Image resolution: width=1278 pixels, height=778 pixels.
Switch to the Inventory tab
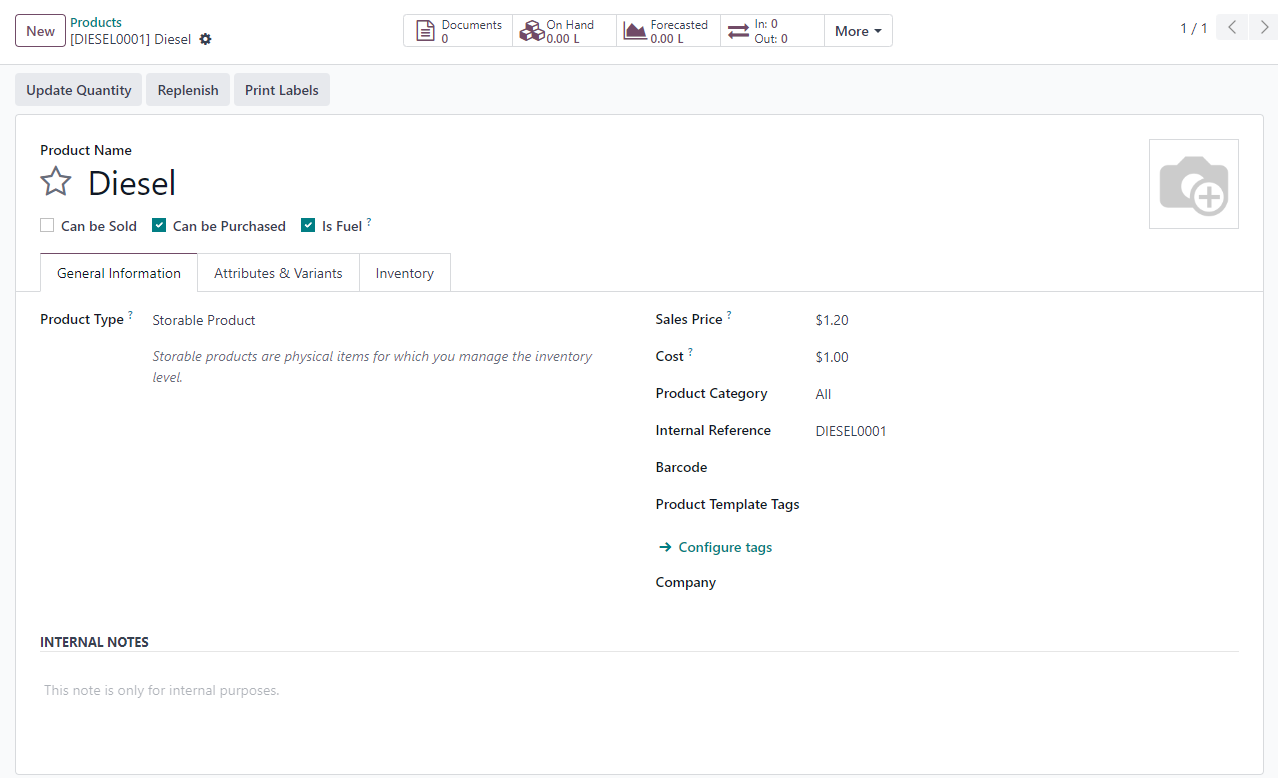(404, 273)
